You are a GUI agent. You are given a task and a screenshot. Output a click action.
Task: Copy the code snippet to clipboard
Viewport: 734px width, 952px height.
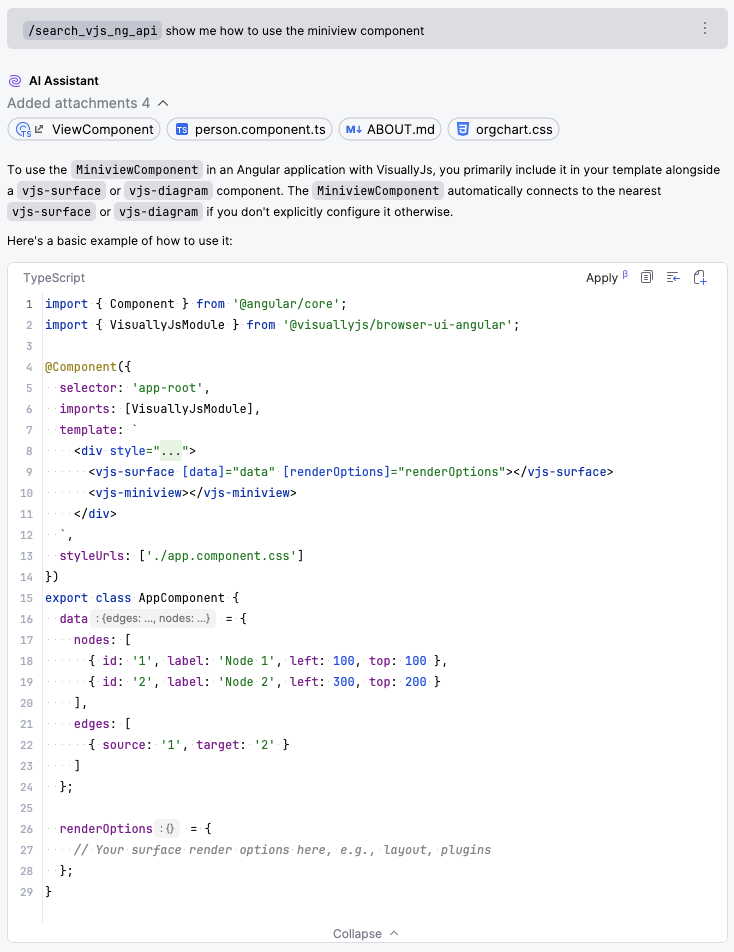[647, 277]
